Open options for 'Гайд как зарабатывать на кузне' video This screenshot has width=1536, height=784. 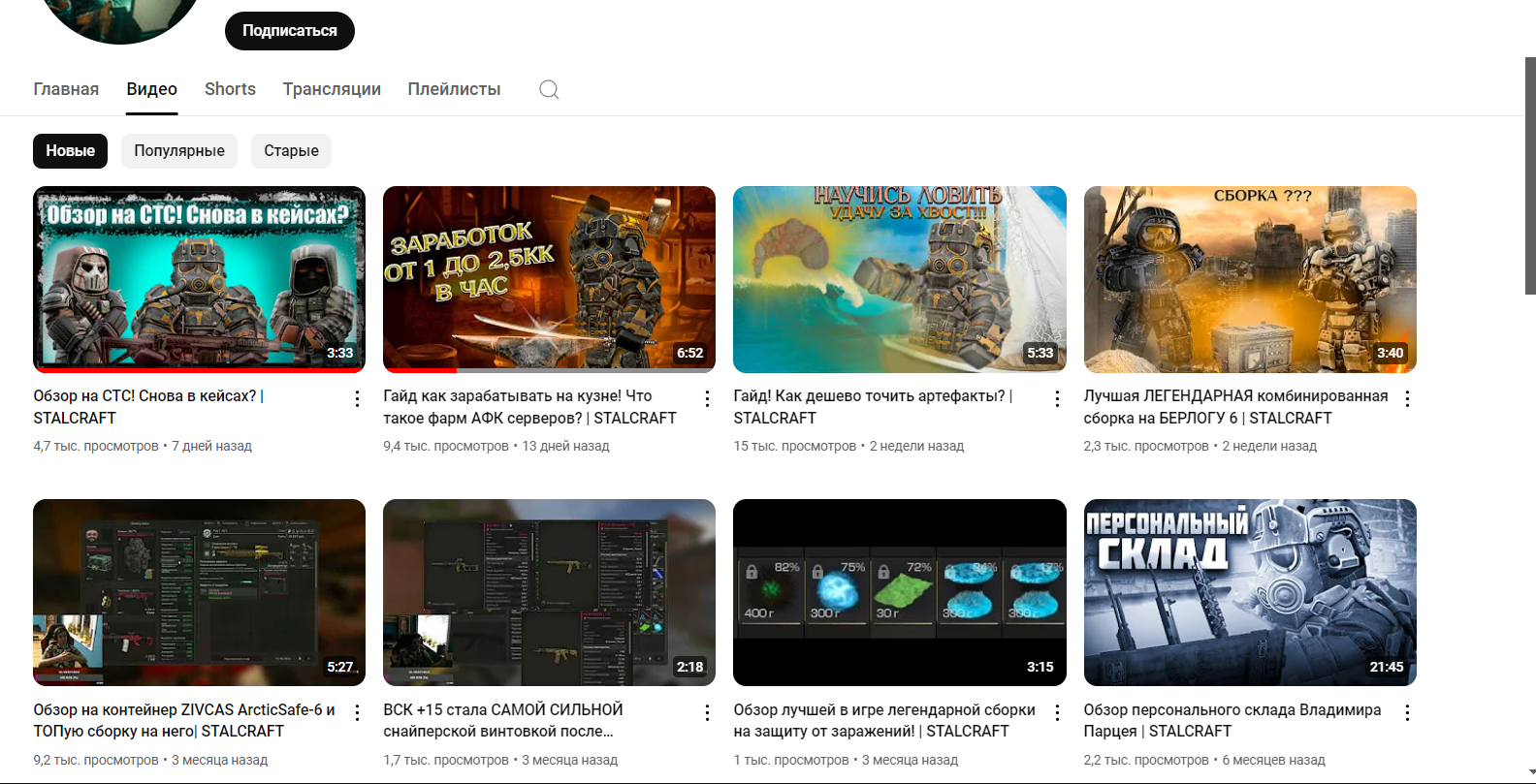pos(707,398)
